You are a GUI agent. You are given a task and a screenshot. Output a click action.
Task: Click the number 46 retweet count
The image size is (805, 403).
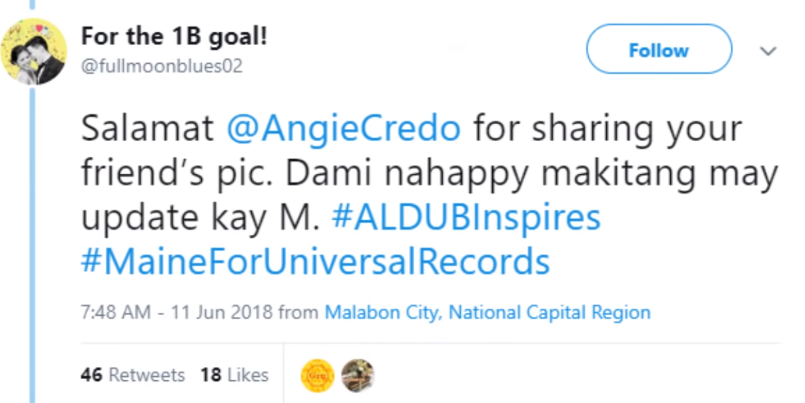click(91, 375)
